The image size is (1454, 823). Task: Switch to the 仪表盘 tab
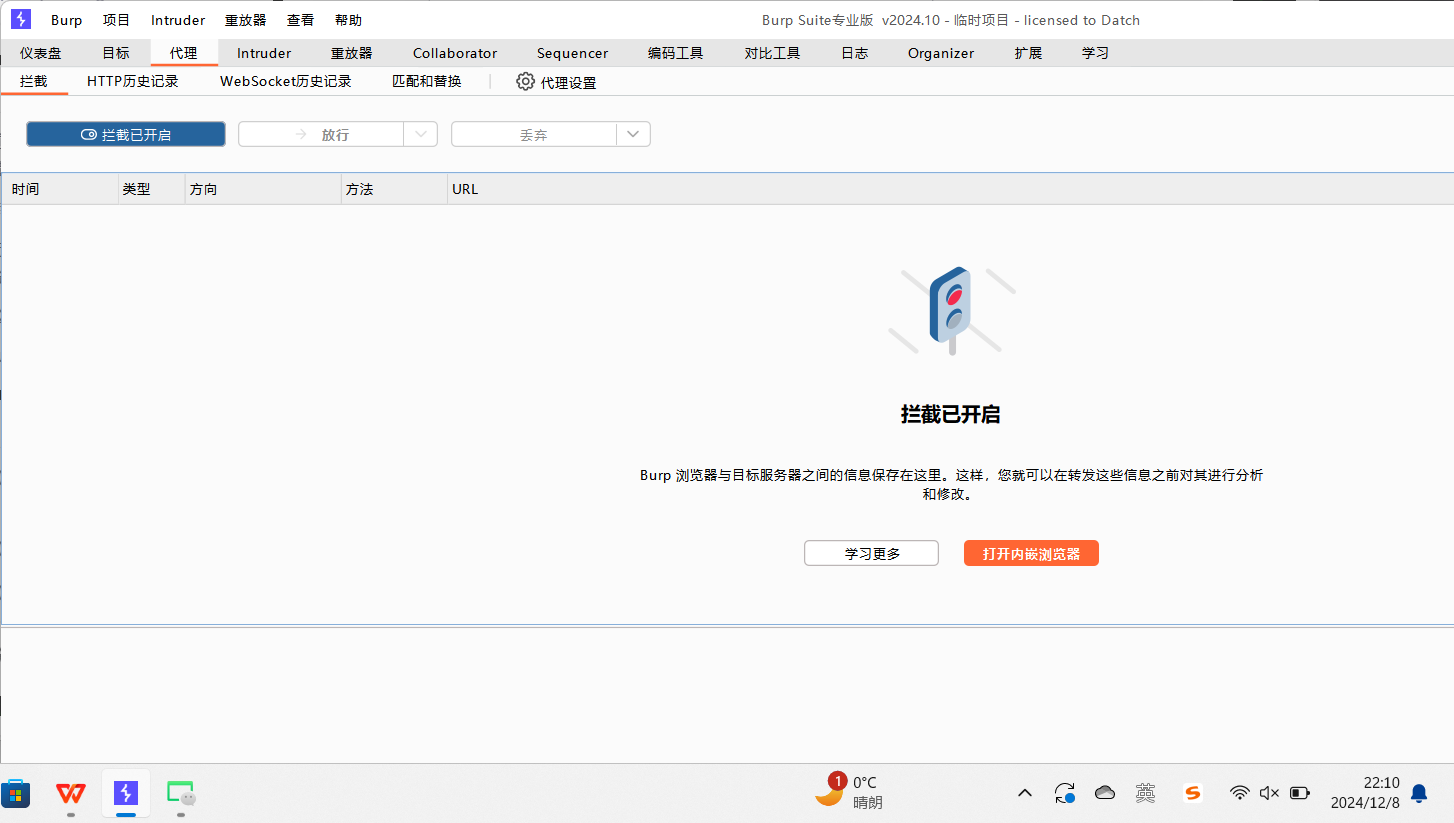[x=41, y=53]
